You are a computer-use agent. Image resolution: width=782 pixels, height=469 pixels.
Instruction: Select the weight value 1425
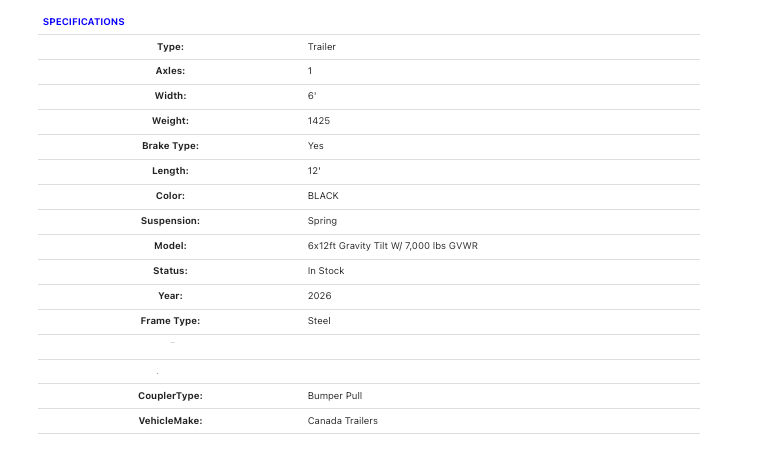click(x=319, y=121)
